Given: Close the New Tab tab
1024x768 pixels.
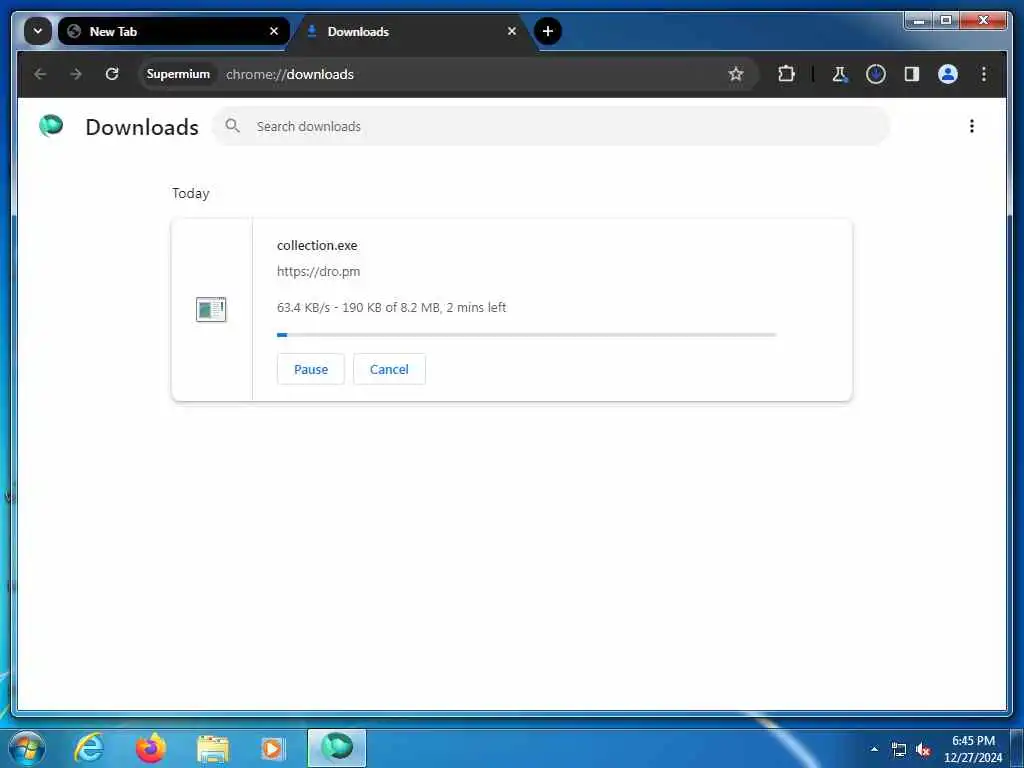Looking at the screenshot, I should 274,31.
